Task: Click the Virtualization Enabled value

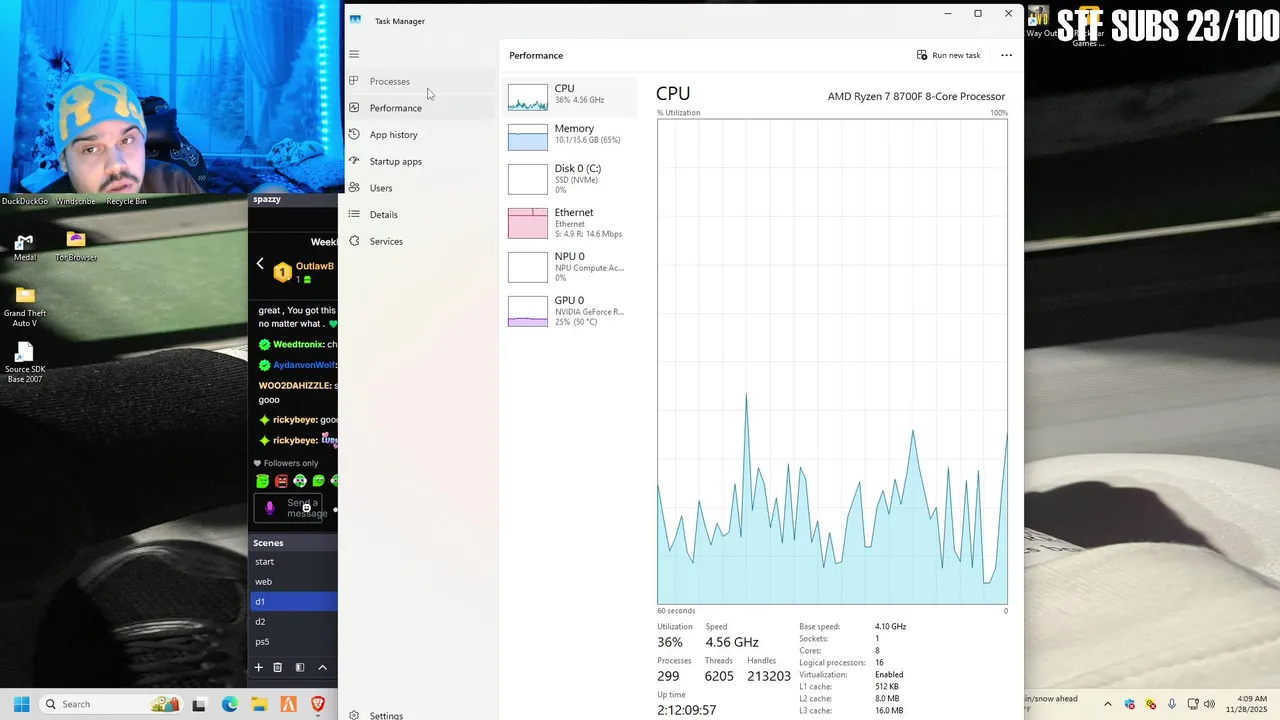Action: point(889,675)
